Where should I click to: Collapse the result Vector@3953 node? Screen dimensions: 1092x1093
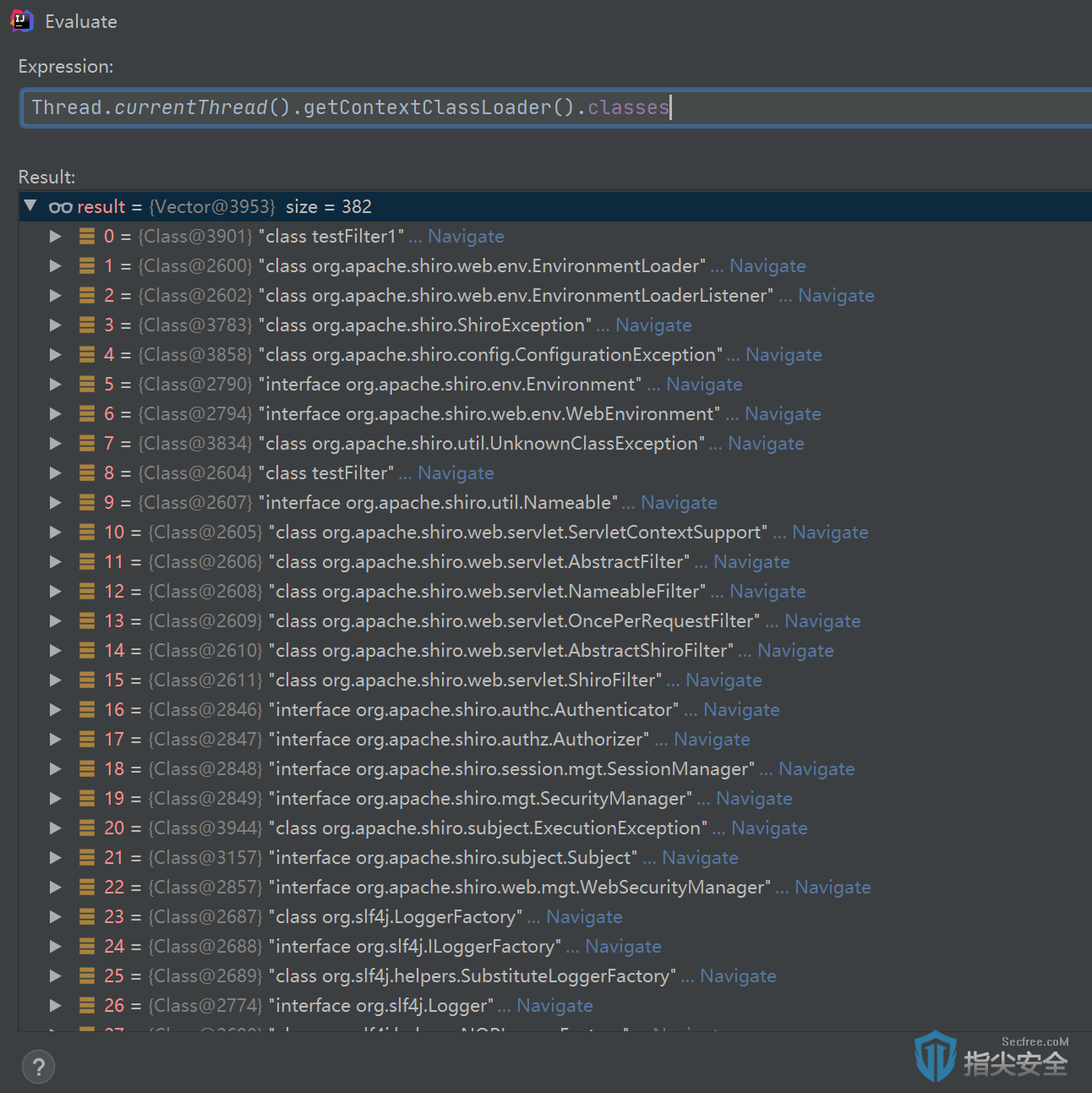30,206
